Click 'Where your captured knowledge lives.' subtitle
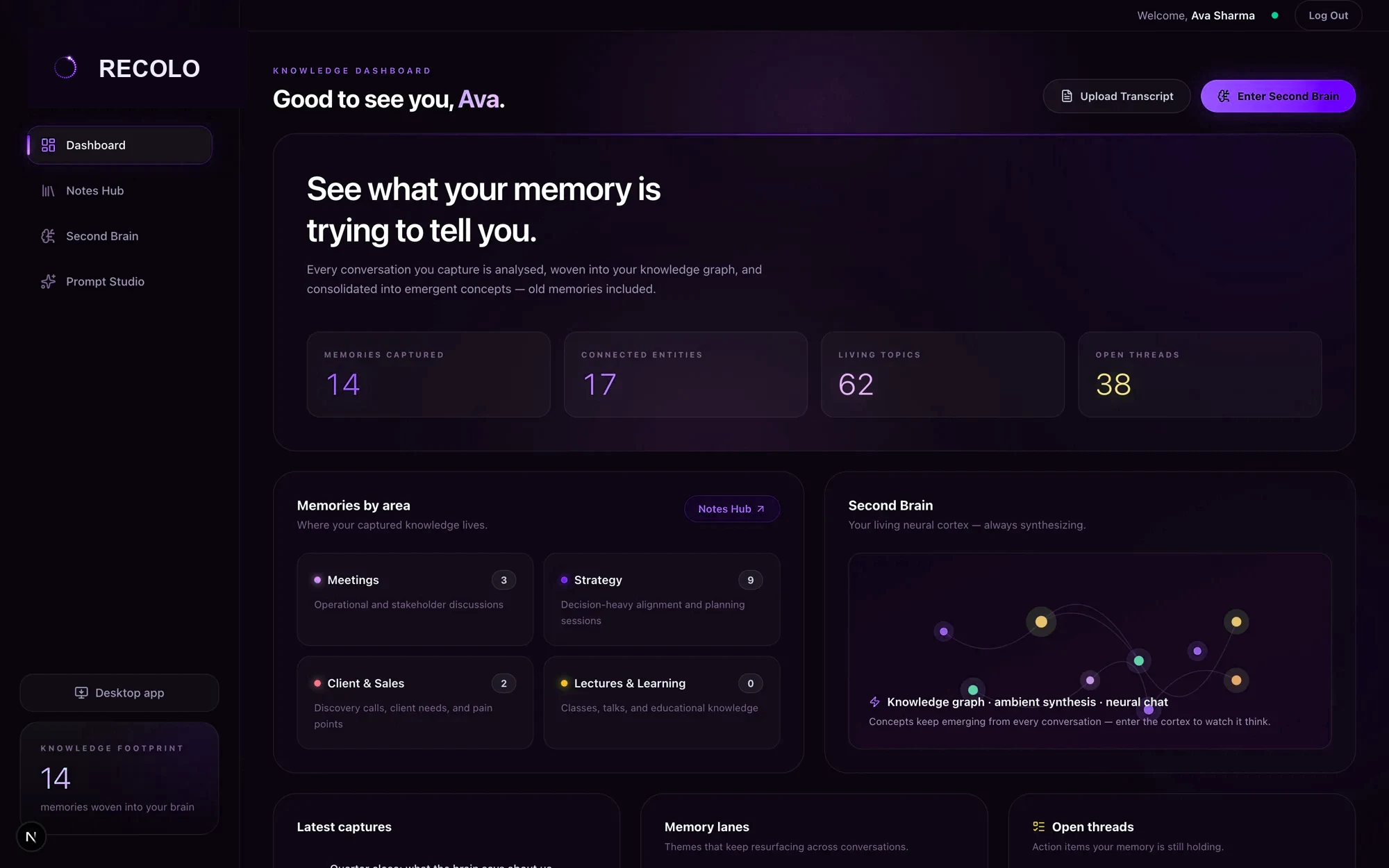 click(392, 525)
